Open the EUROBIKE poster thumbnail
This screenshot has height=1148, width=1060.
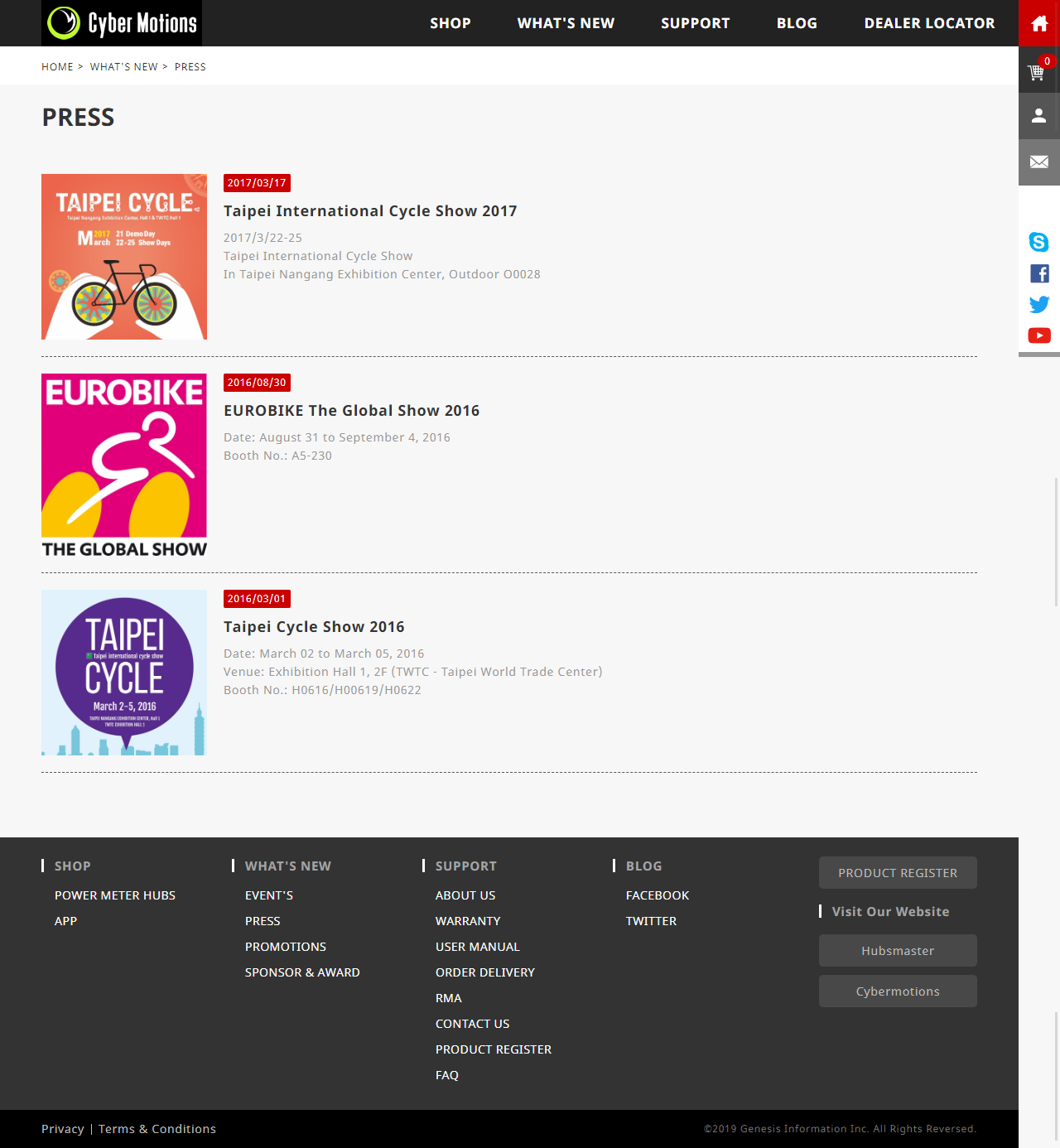tap(124, 465)
